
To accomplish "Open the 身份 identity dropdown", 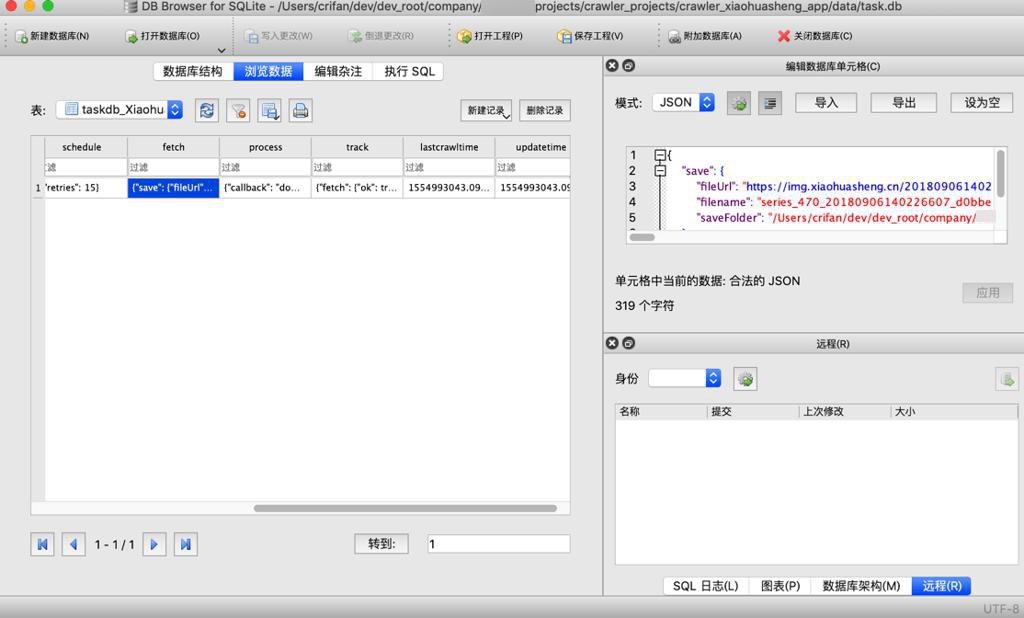I will (x=684, y=378).
